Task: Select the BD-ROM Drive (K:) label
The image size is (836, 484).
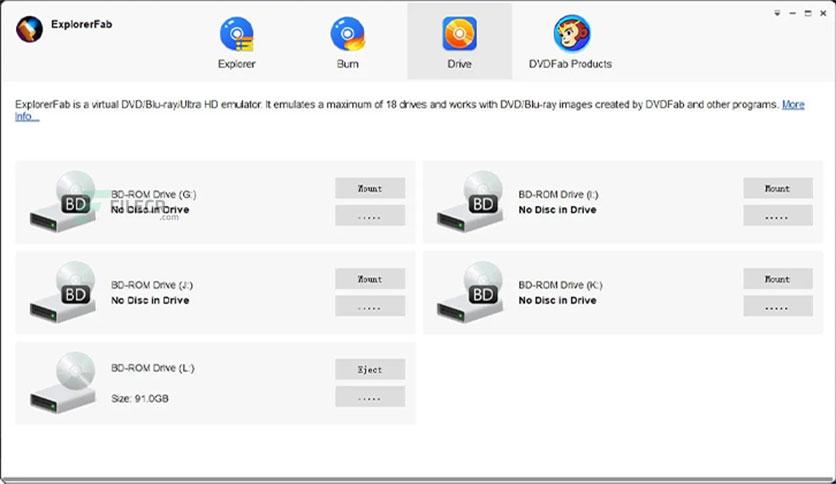Action: tap(560, 285)
